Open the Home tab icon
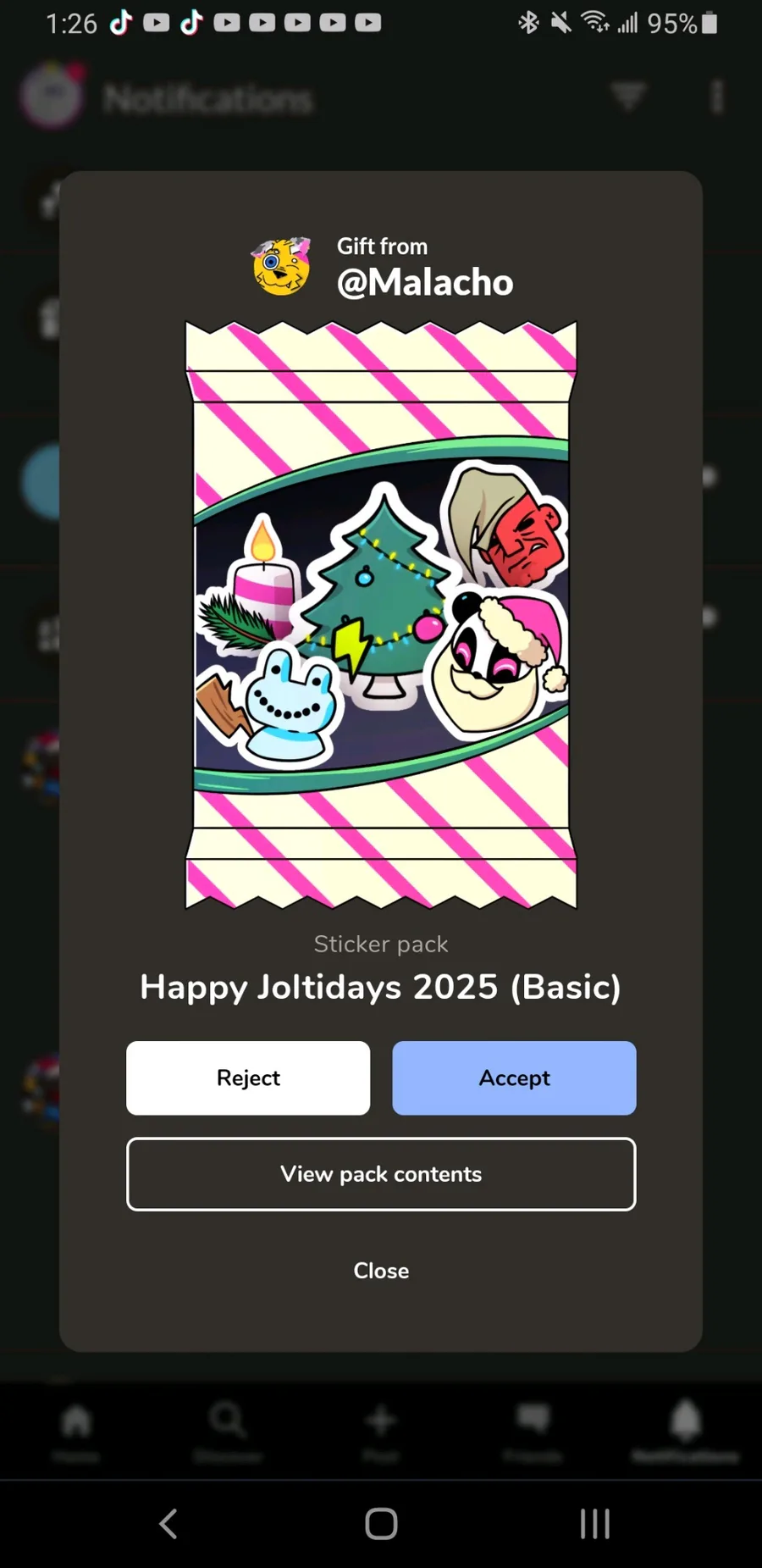Screen dimensions: 762x1568 click(x=76, y=1421)
